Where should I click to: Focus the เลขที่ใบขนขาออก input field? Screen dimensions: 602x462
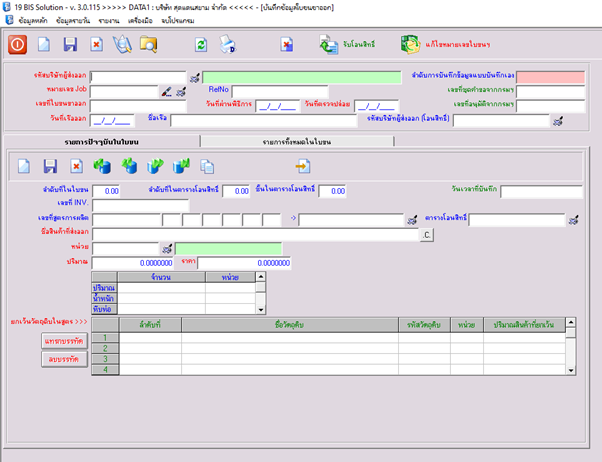click(x=138, y=106)
